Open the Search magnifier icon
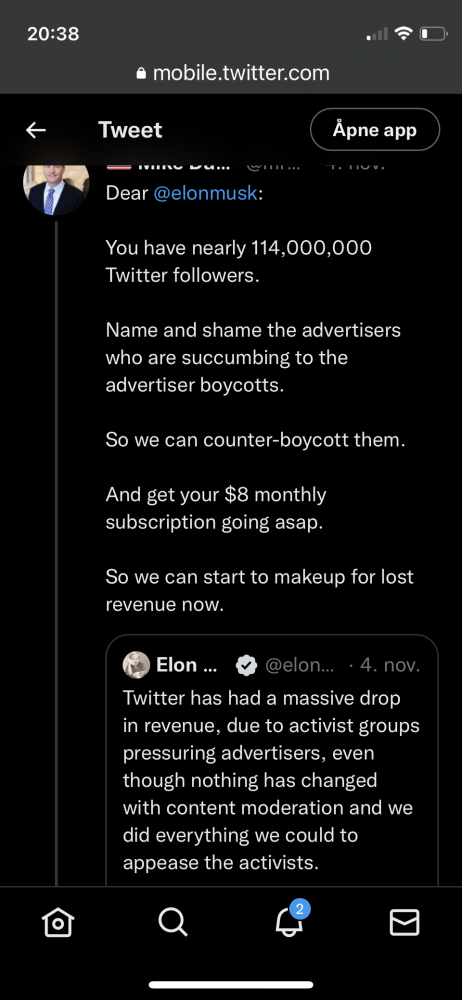 tap(172, 922)
